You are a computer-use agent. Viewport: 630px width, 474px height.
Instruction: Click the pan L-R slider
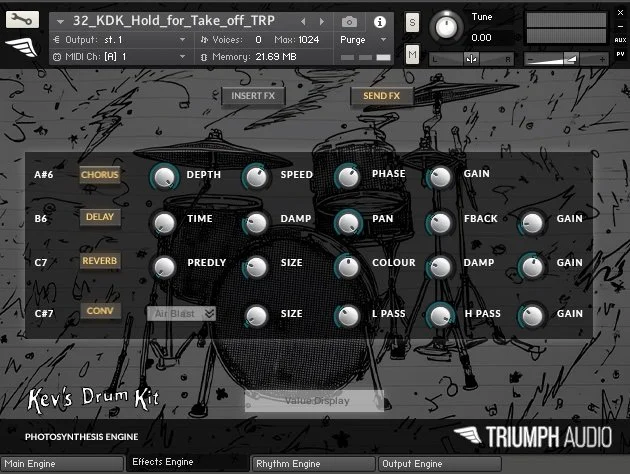click(472, 59)
